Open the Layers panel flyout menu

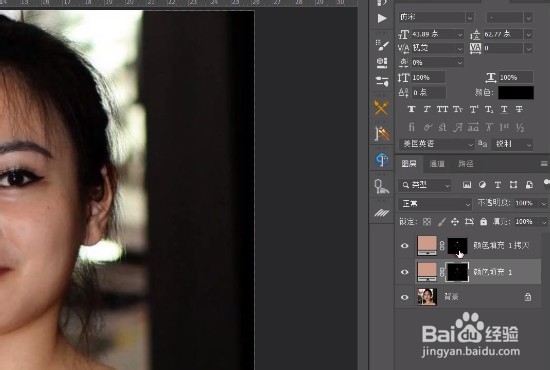click(x=544, y=163)
